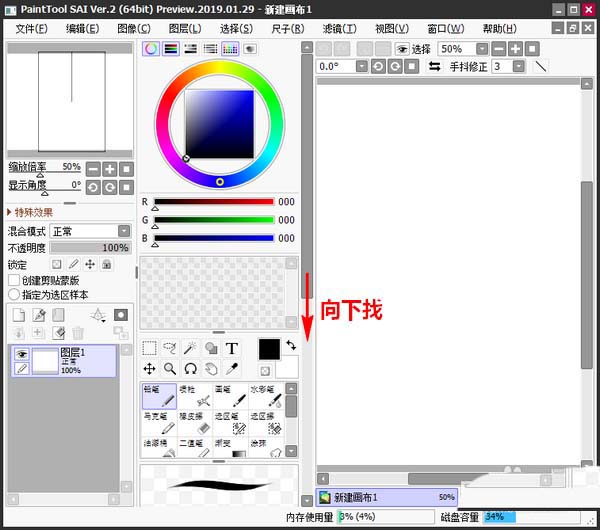This screenshot has width=600, height=530.
Task: Select the eyedropper color picker tool
Action: (x=232, y=369)
